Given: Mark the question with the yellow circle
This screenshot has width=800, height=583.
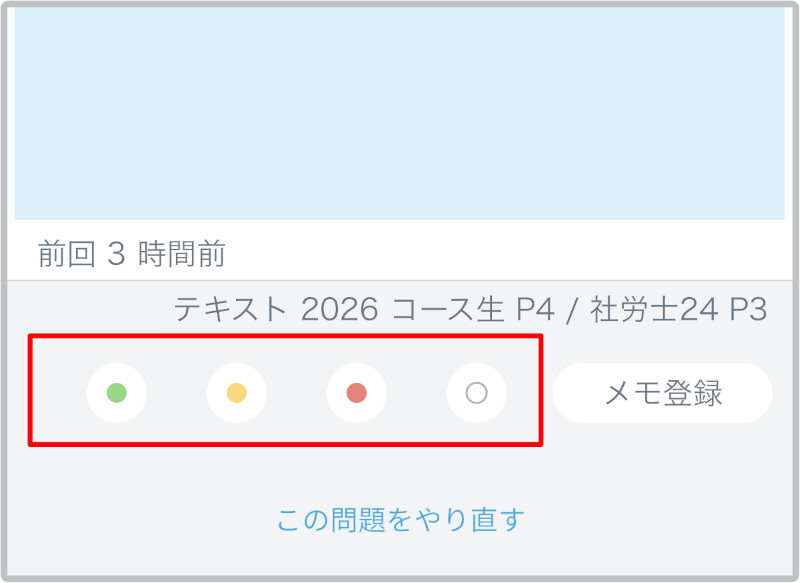Looking at the screenshot, I should [x=236, y=393].
